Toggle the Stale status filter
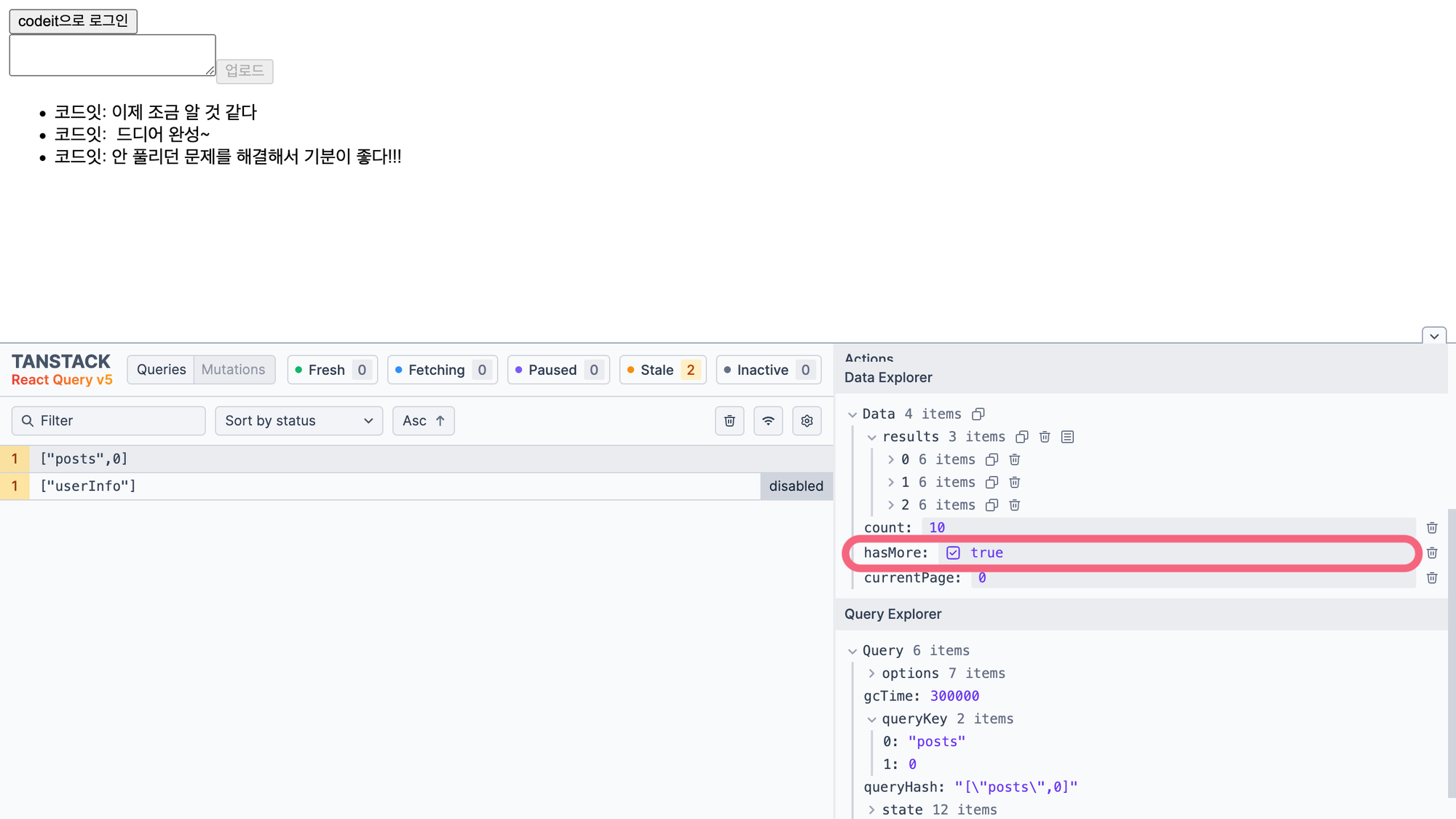The width and height of the screenshot is (1456, 819). [x=662, y=370]
